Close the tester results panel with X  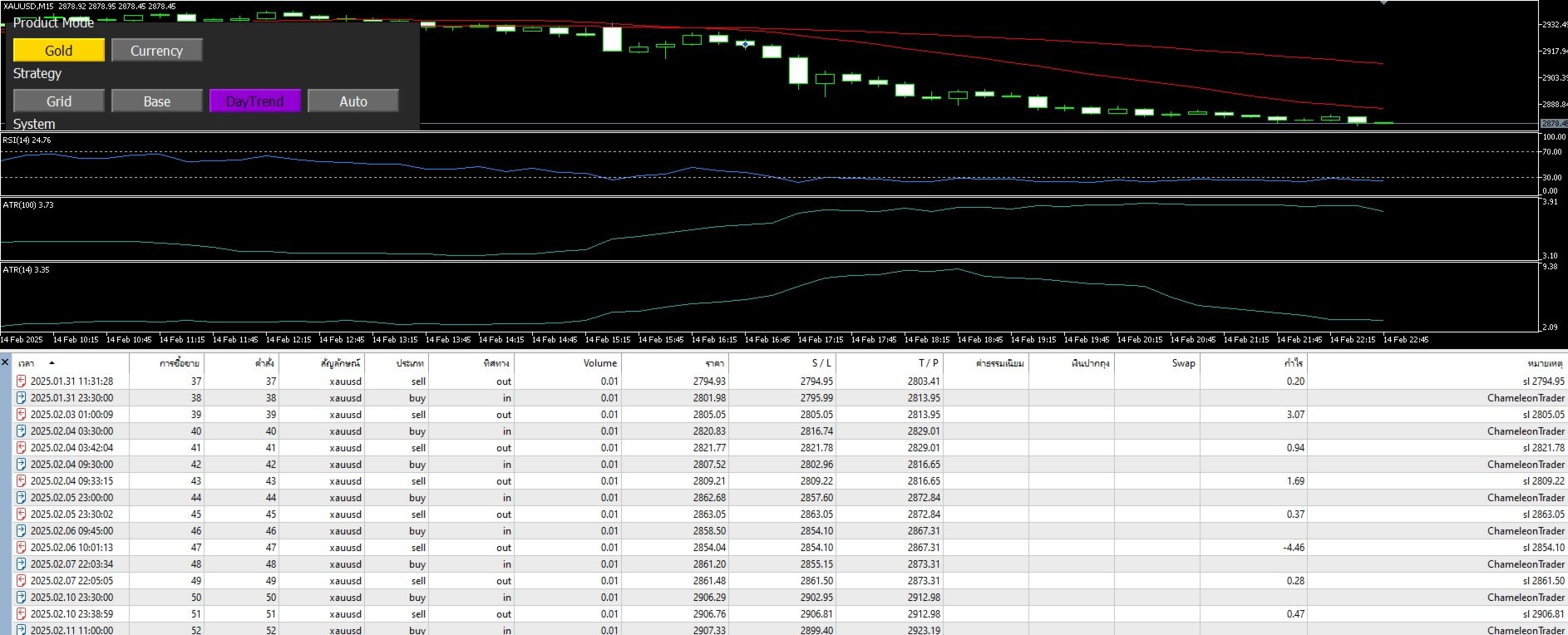coord(5,362)
